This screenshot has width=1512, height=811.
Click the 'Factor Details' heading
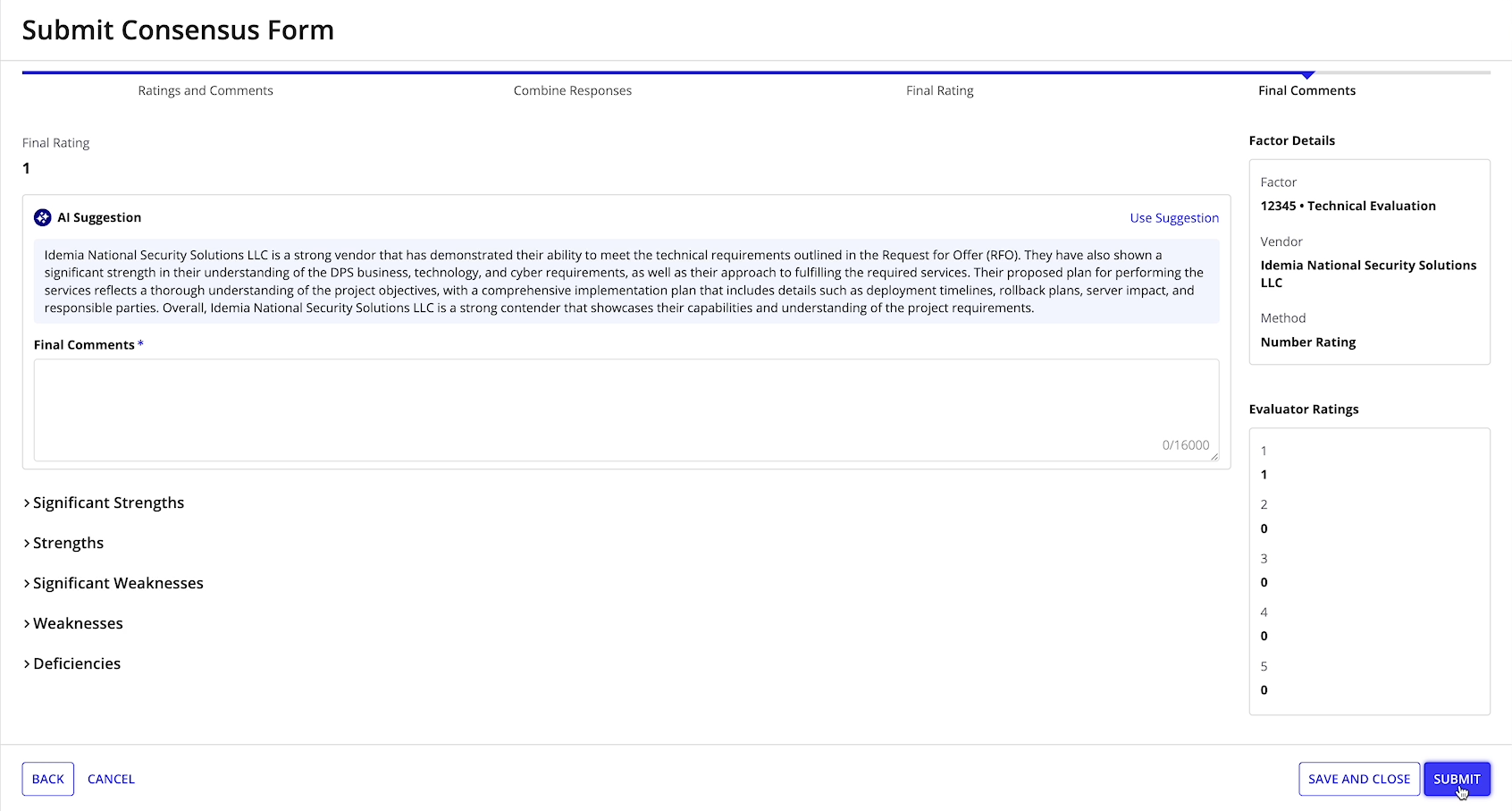(x=1292, y=140)
